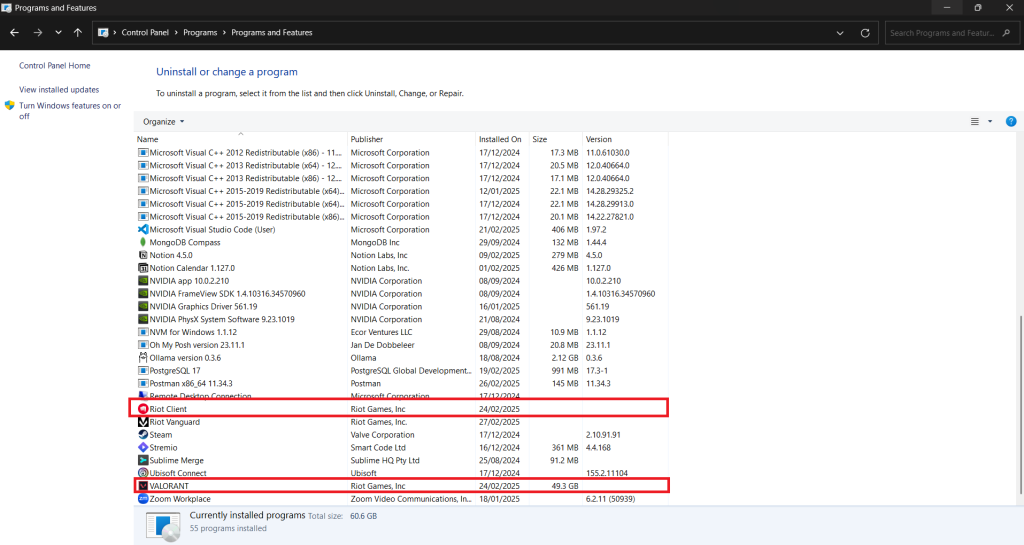
Task: Click Smart Code Ltd publisher cell
Action: (378, 448)
